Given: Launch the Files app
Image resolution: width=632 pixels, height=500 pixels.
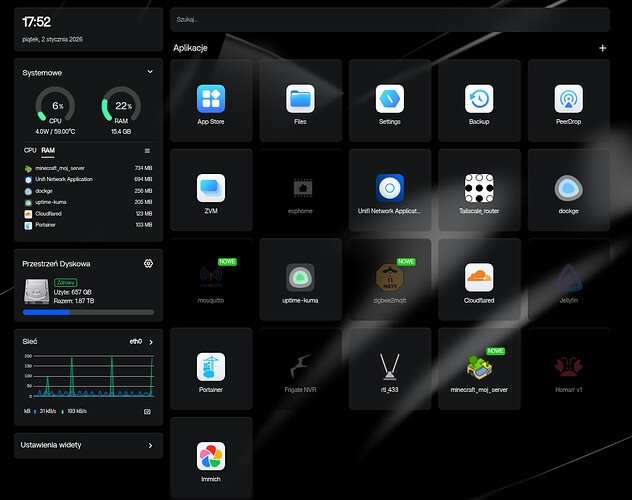Looking at the screenshot, I should tap(300, 99).
